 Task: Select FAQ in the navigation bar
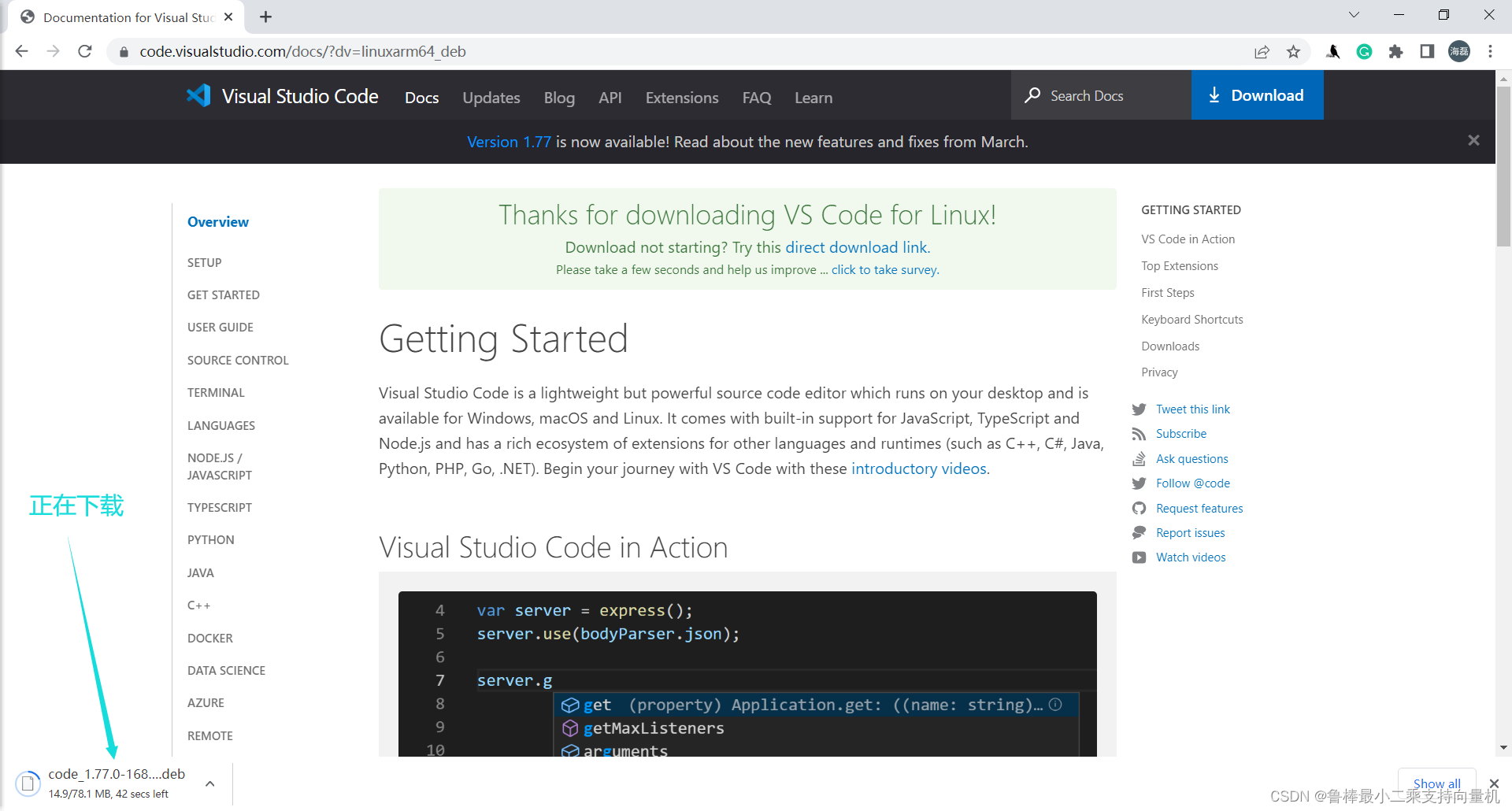pyautogui.click(x=756, y=98)
